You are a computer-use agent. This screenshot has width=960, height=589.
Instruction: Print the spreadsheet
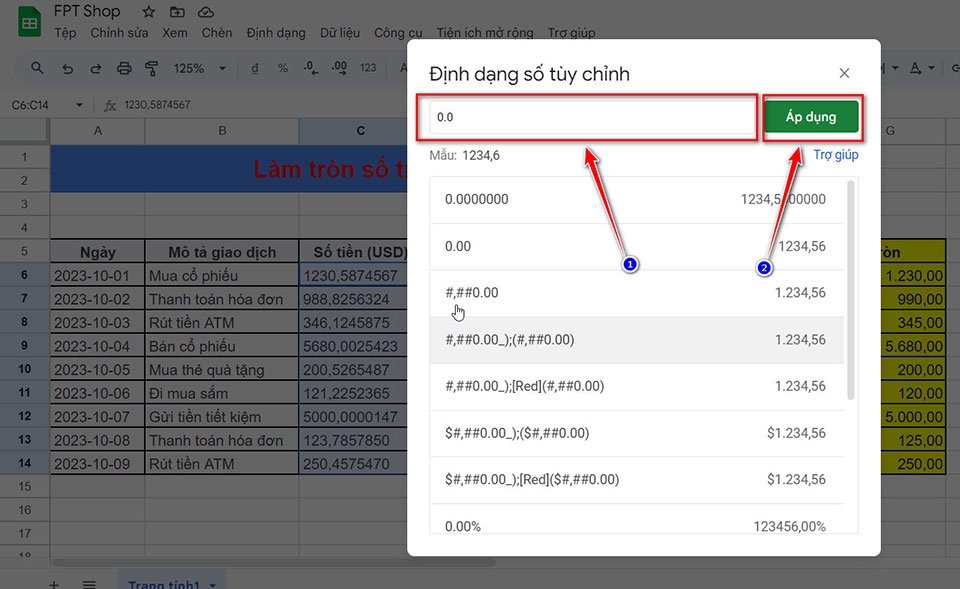pos(124,68)
